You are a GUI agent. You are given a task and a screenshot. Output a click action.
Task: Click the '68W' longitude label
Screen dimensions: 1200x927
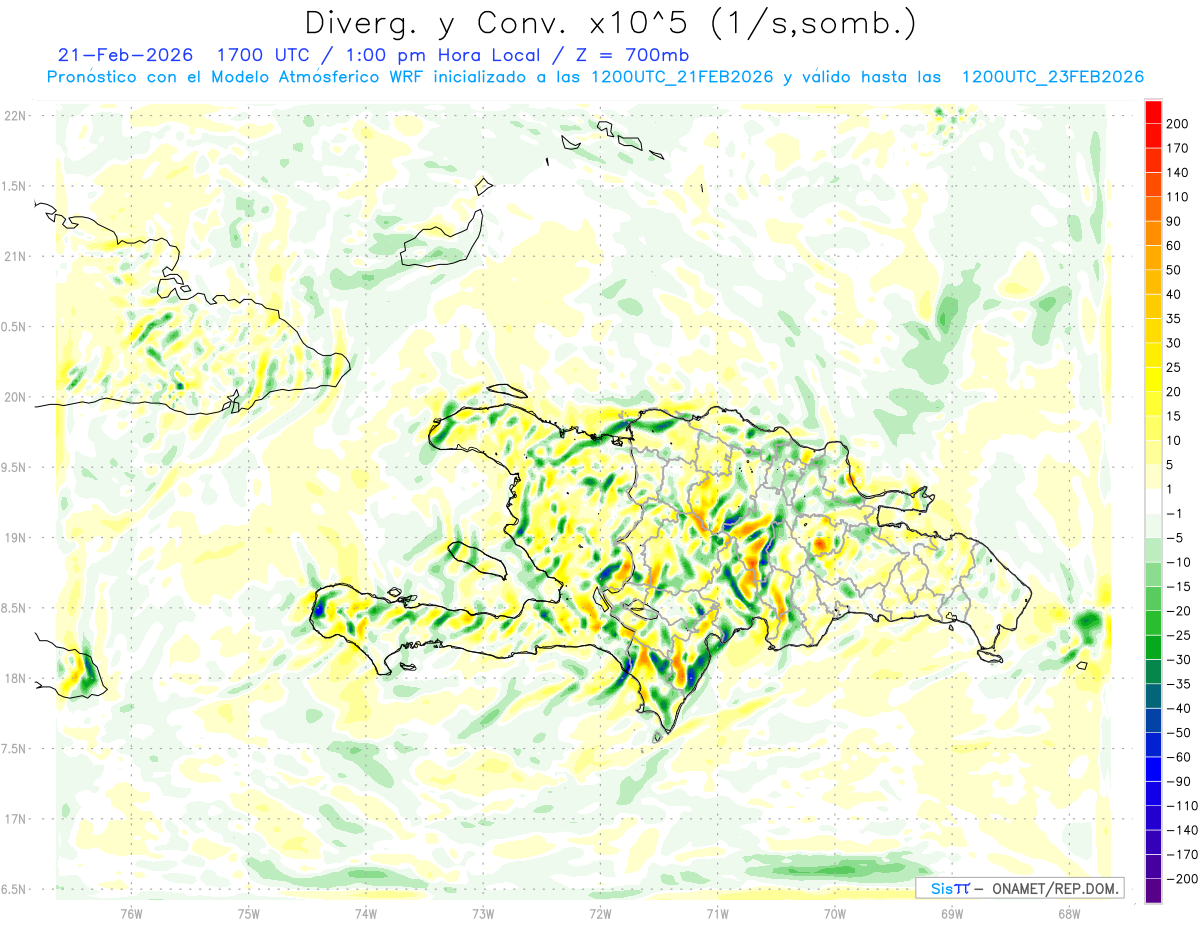1069,913
